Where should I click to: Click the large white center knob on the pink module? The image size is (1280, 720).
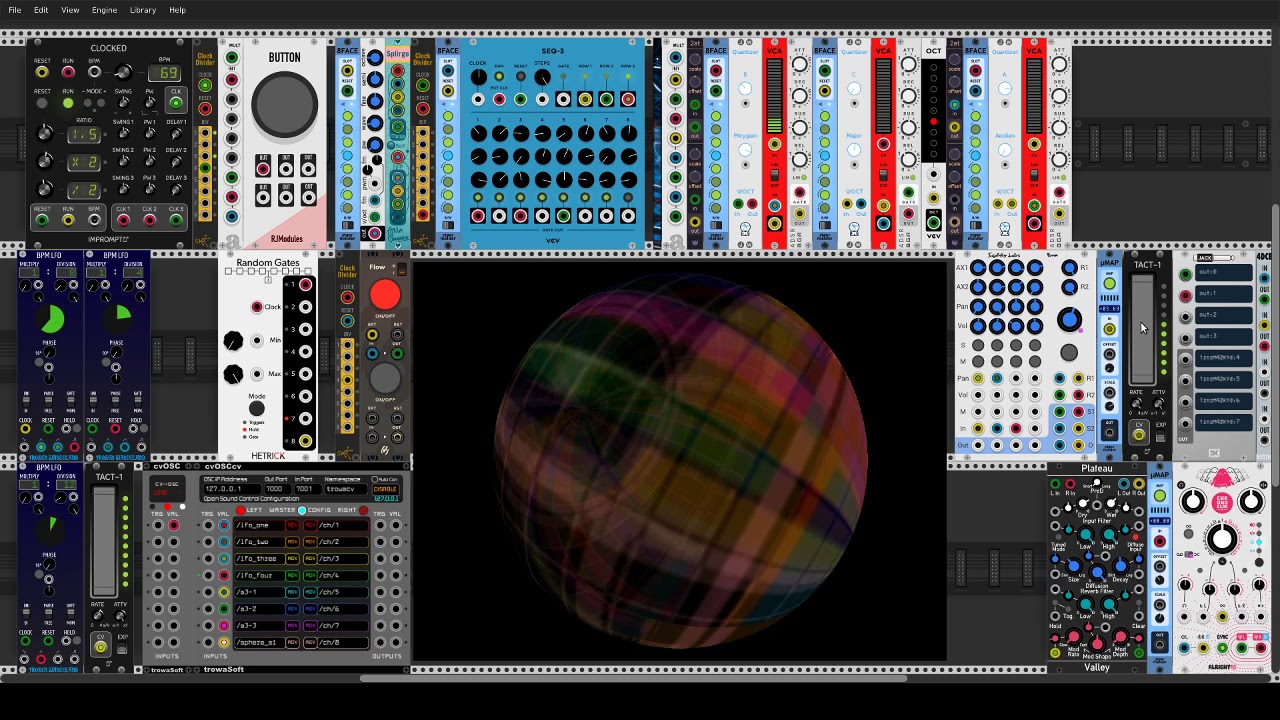tap(1222, 540)
